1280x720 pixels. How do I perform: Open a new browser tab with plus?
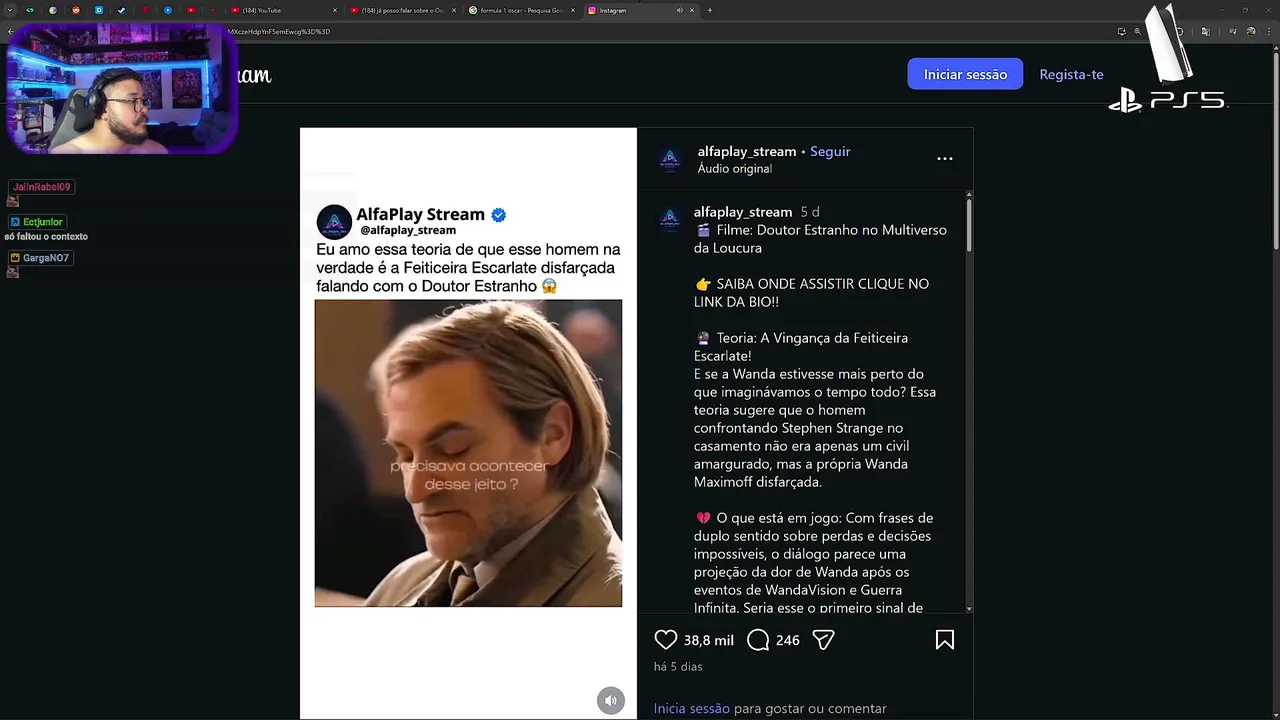coord(710,10)
